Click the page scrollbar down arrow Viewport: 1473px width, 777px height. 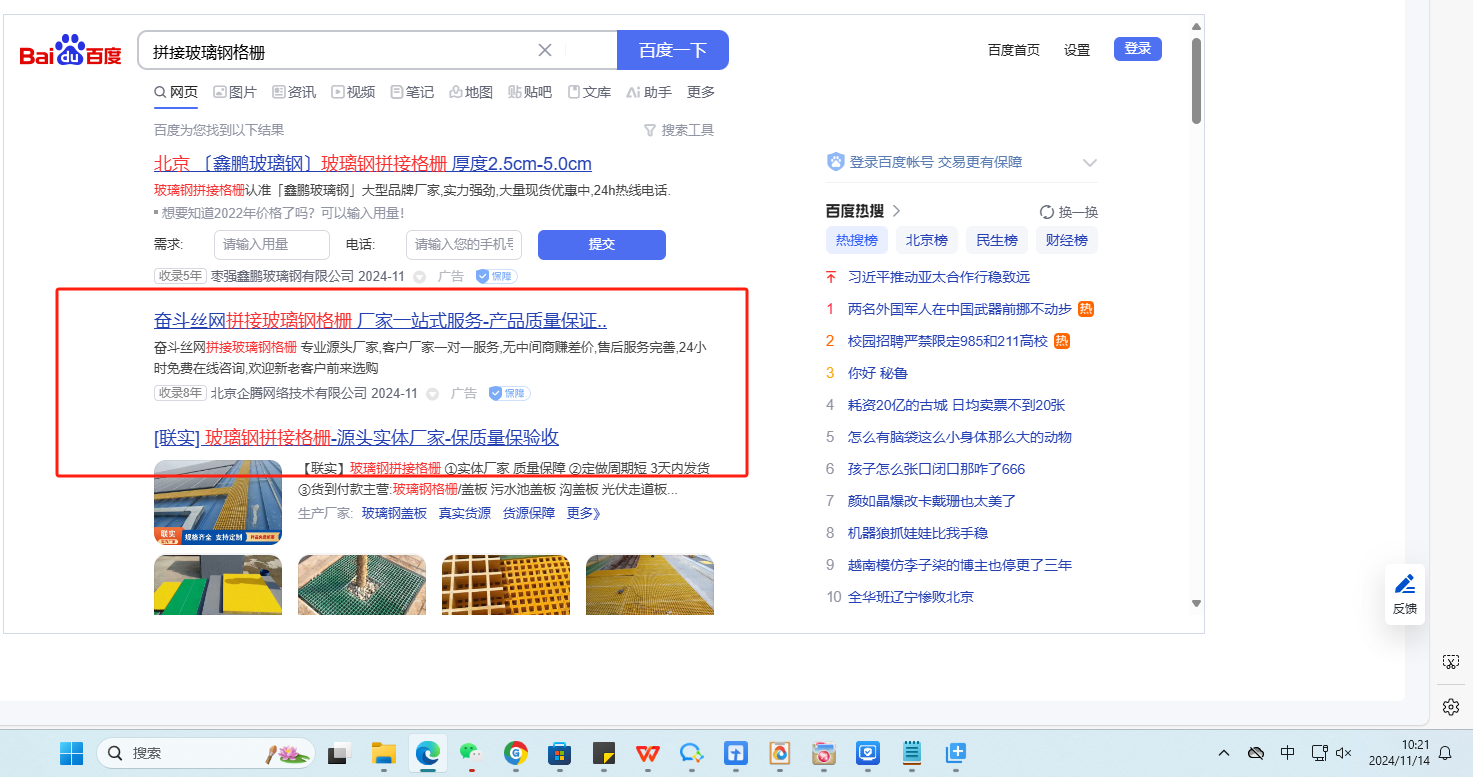click(1196, 603)
